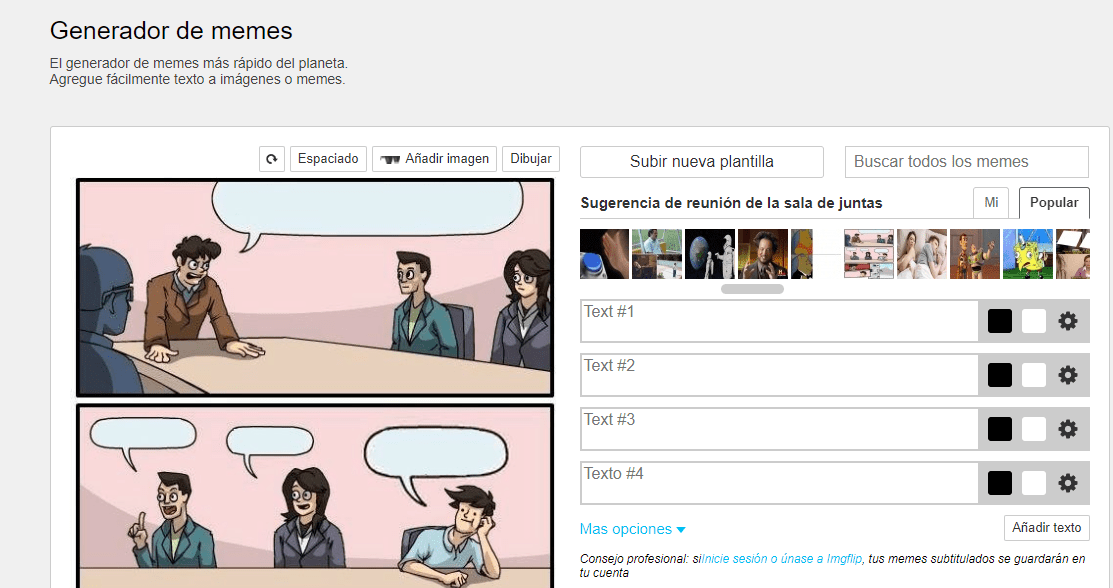Switch to the Mi templates tab
This screenshot has width=1113, height=588.
coord(991,203)
